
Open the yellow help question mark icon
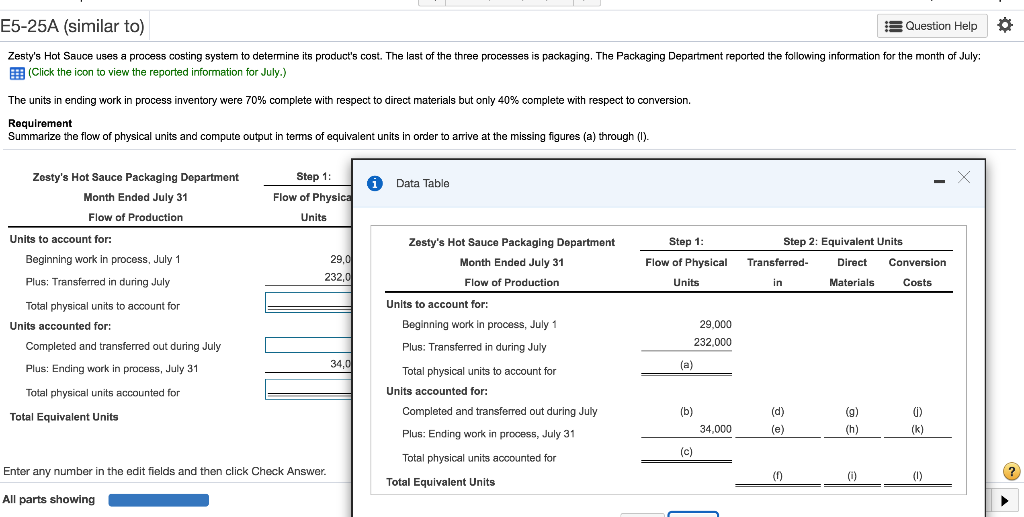tap(1011, 471)
